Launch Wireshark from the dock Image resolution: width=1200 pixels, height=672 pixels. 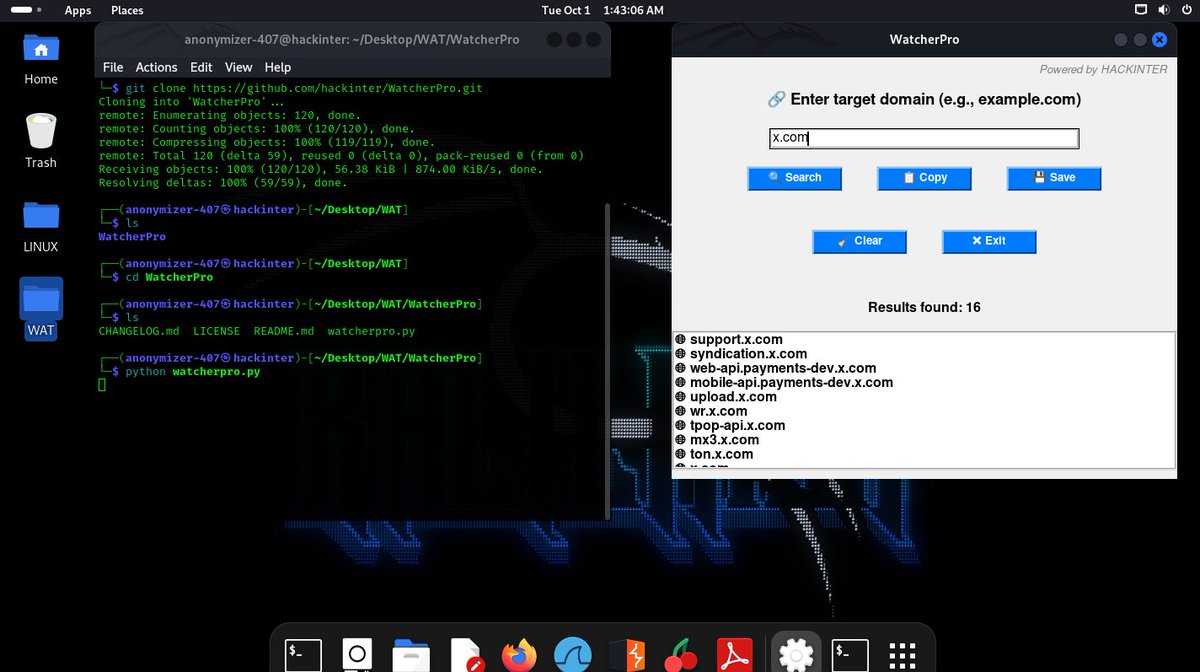pyautogui.click(x=574, y=655)
